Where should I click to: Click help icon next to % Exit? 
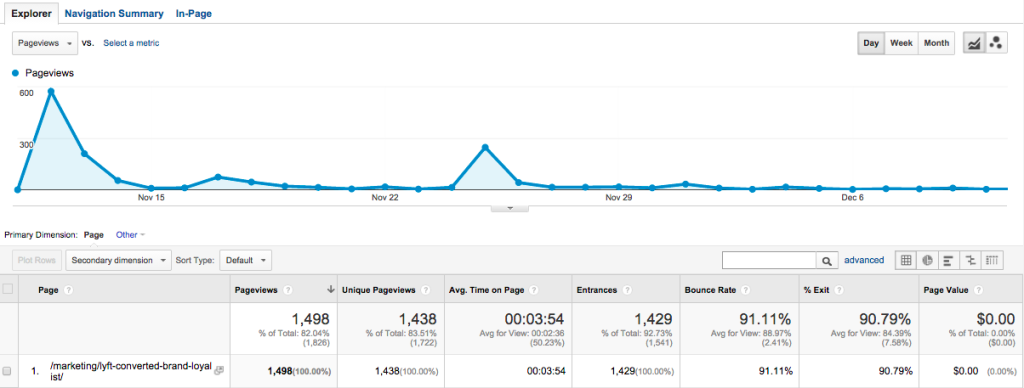[x=838, y=290]
